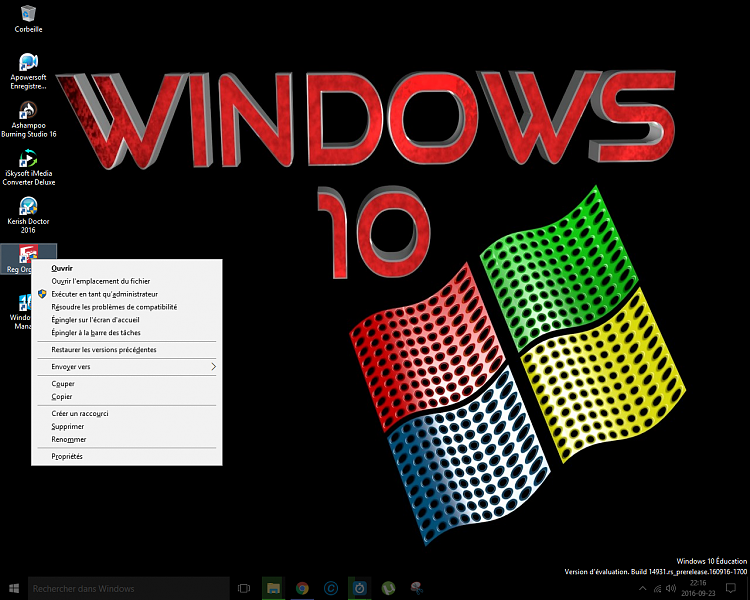Open the volume speaker tray icon

[671, 589]
